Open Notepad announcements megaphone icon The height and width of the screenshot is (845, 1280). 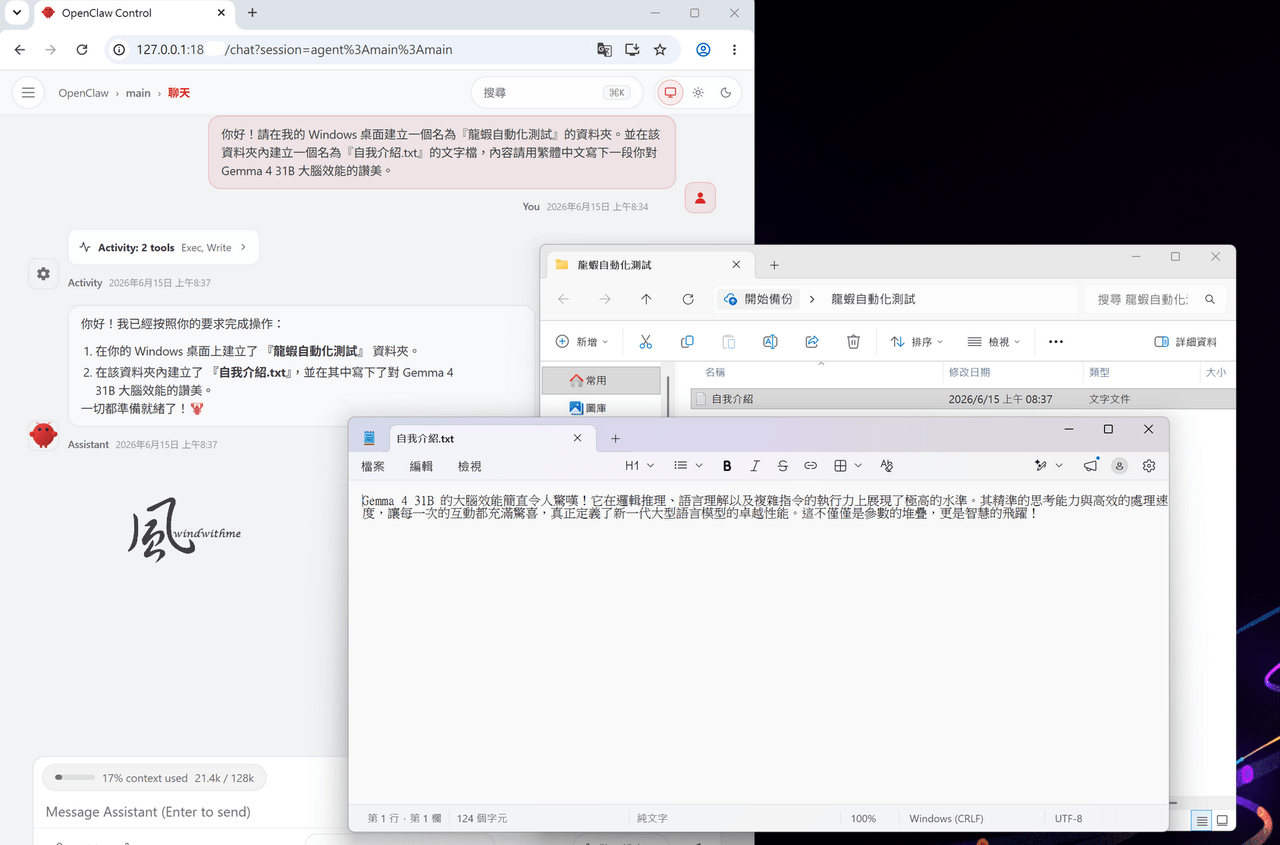(1090, 466)
